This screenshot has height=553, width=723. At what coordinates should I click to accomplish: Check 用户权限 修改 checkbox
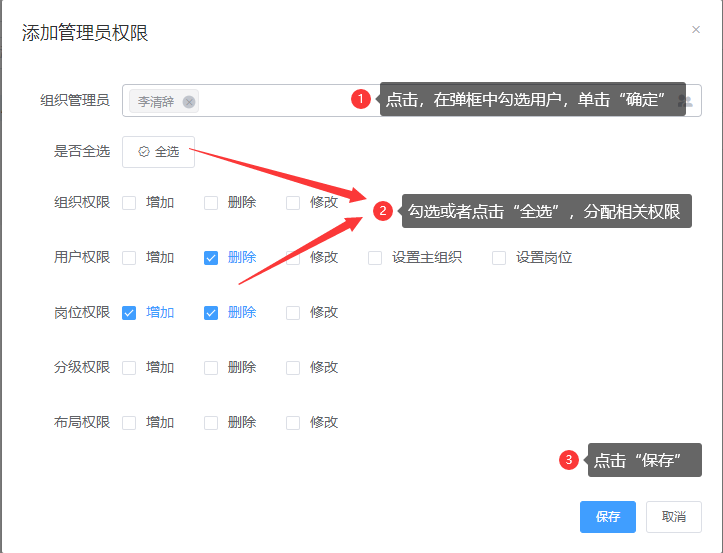pyautogui.click(x=293, y=258)
